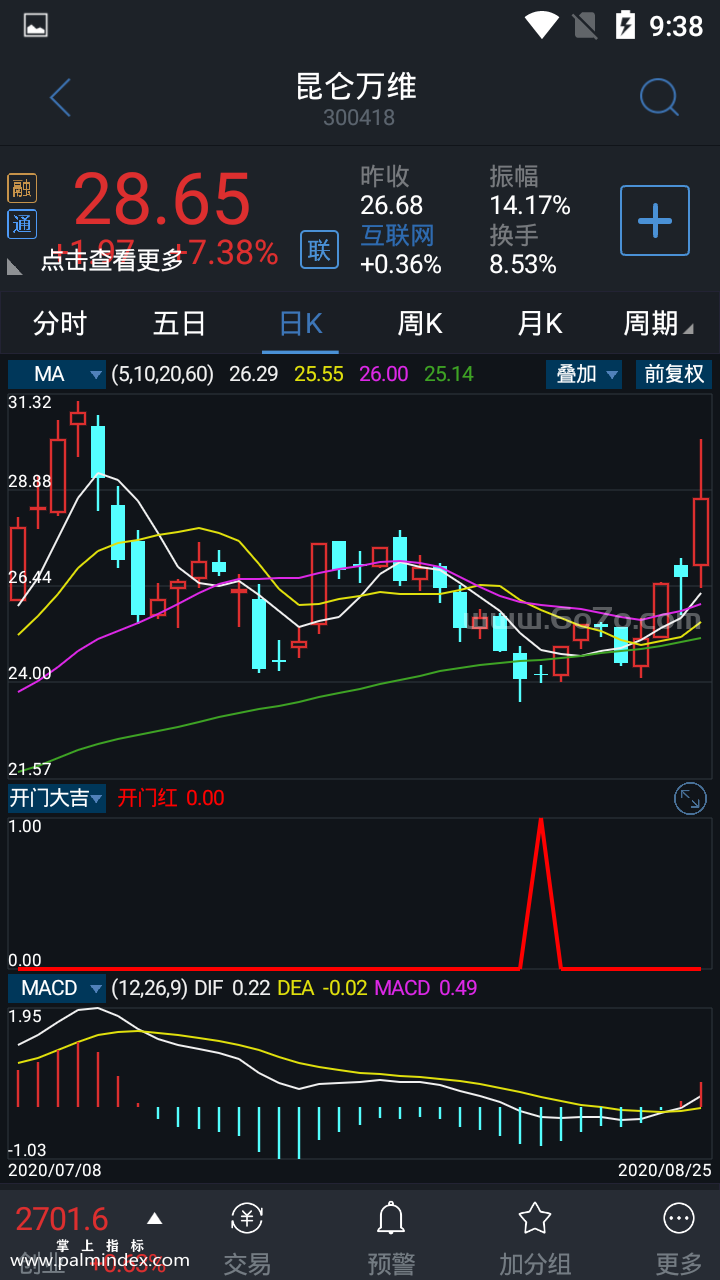
Task: Tap the yellow MA10 value 25.55
Action: [x=319, y=374]
